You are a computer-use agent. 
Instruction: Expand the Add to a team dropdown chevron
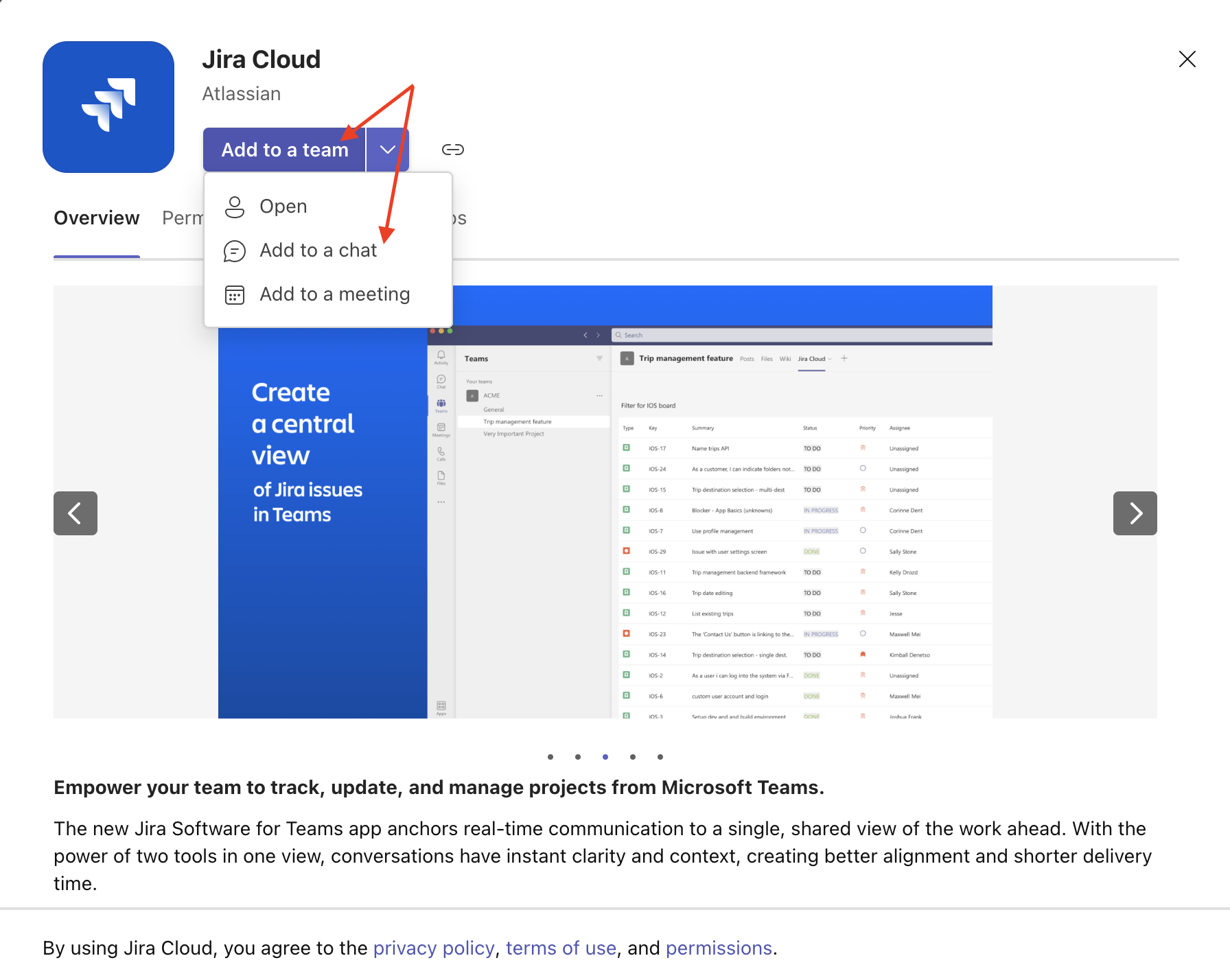point(386,149)
